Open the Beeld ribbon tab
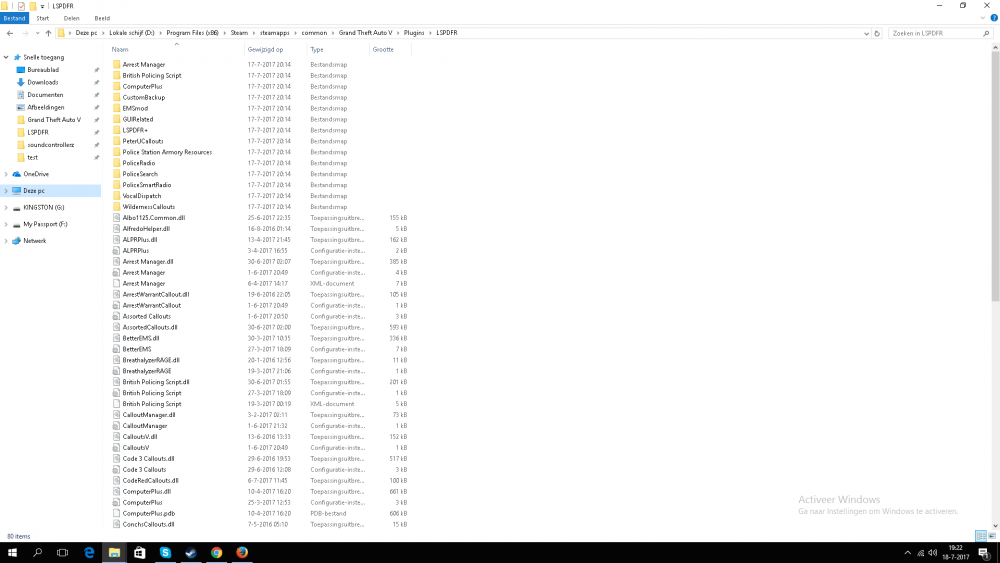 click(102, 18)
